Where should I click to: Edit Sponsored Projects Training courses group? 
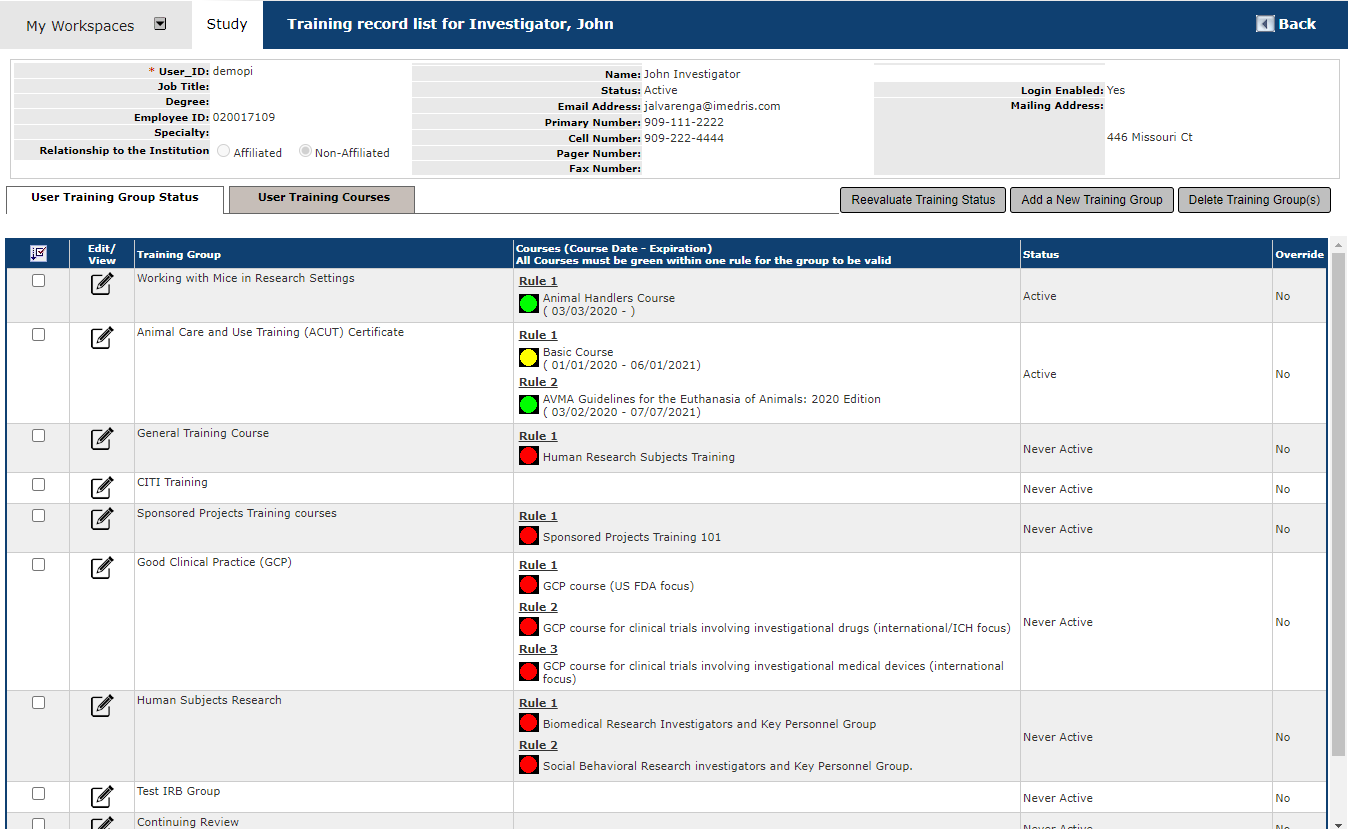[x=102, y=519]
